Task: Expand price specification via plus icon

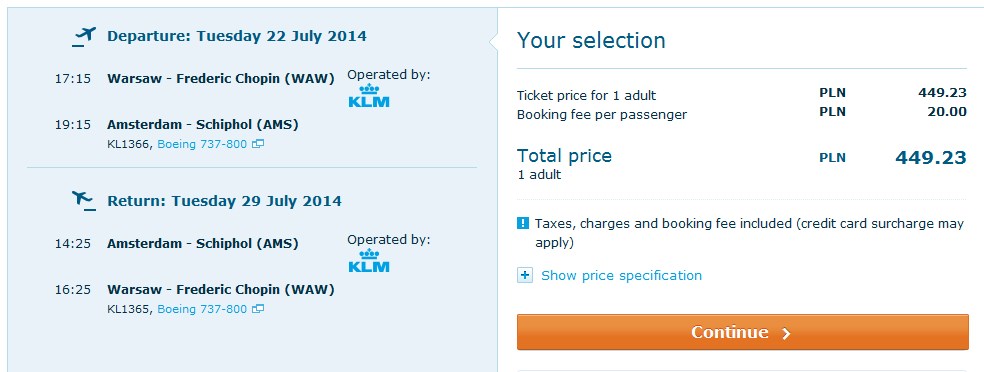Action: tap(525, 275)
